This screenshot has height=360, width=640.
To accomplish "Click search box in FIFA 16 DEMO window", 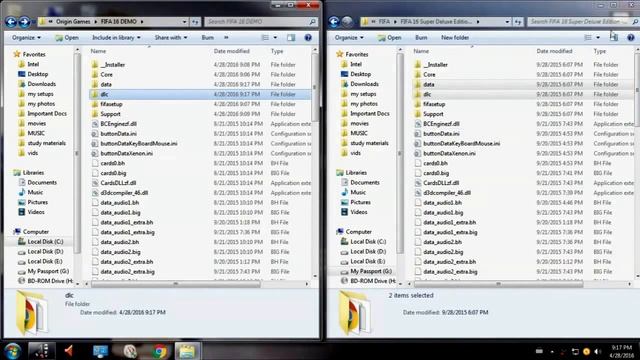I will [x=260, y=22].
